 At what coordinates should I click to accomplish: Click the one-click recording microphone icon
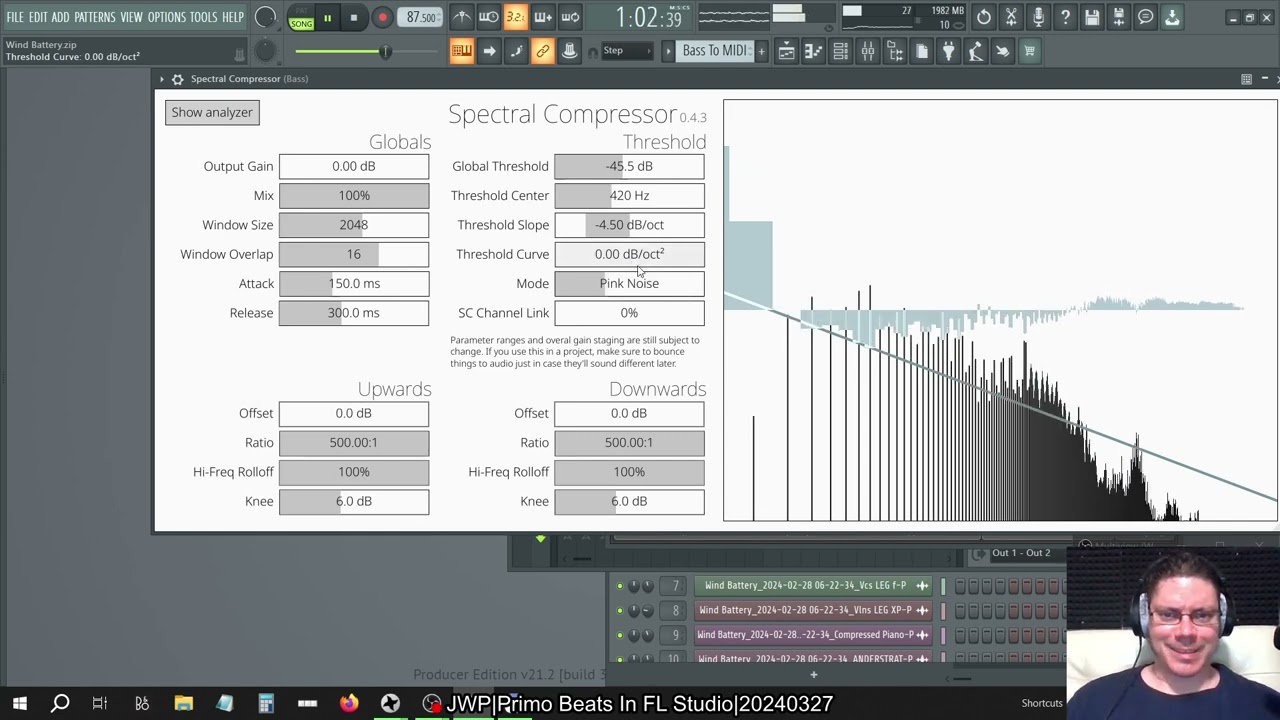pos(1038,17)
